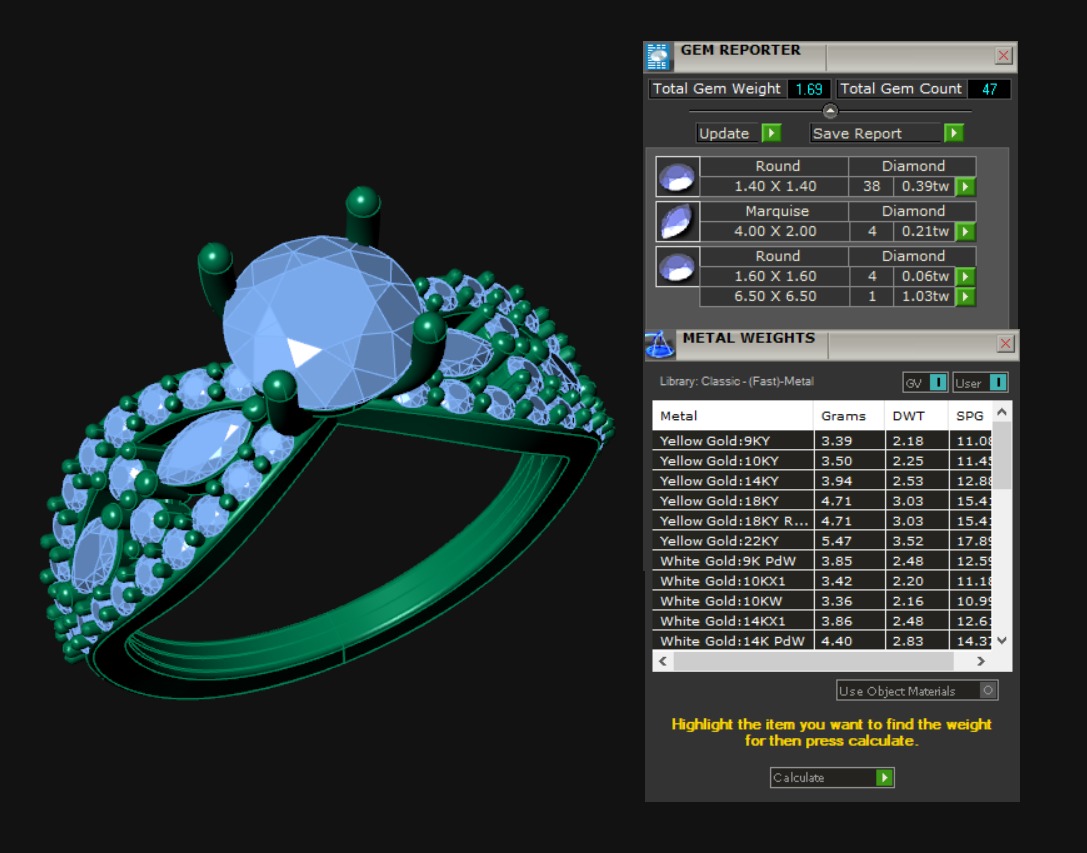1087x853 pixels.
Task: Sort the table by the DWT column header
Action: point(916,416)
